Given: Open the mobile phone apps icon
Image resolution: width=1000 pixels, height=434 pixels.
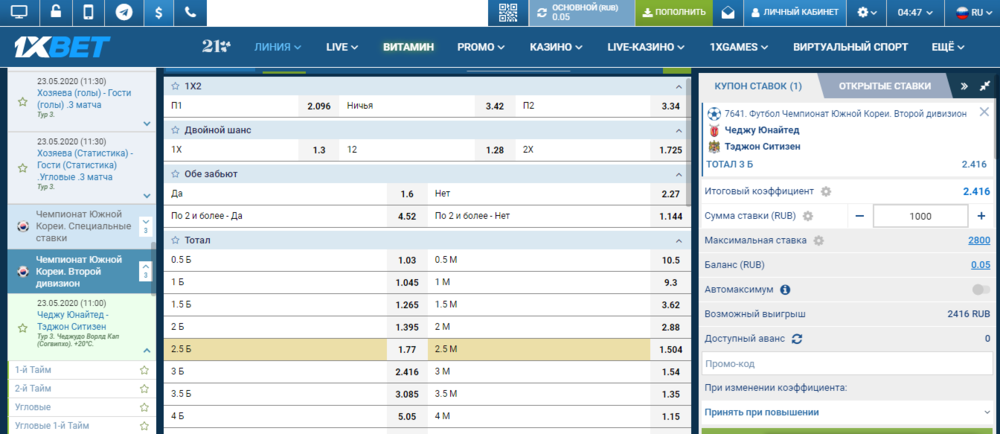Looking at the screenshot, I should pos(89,12).
